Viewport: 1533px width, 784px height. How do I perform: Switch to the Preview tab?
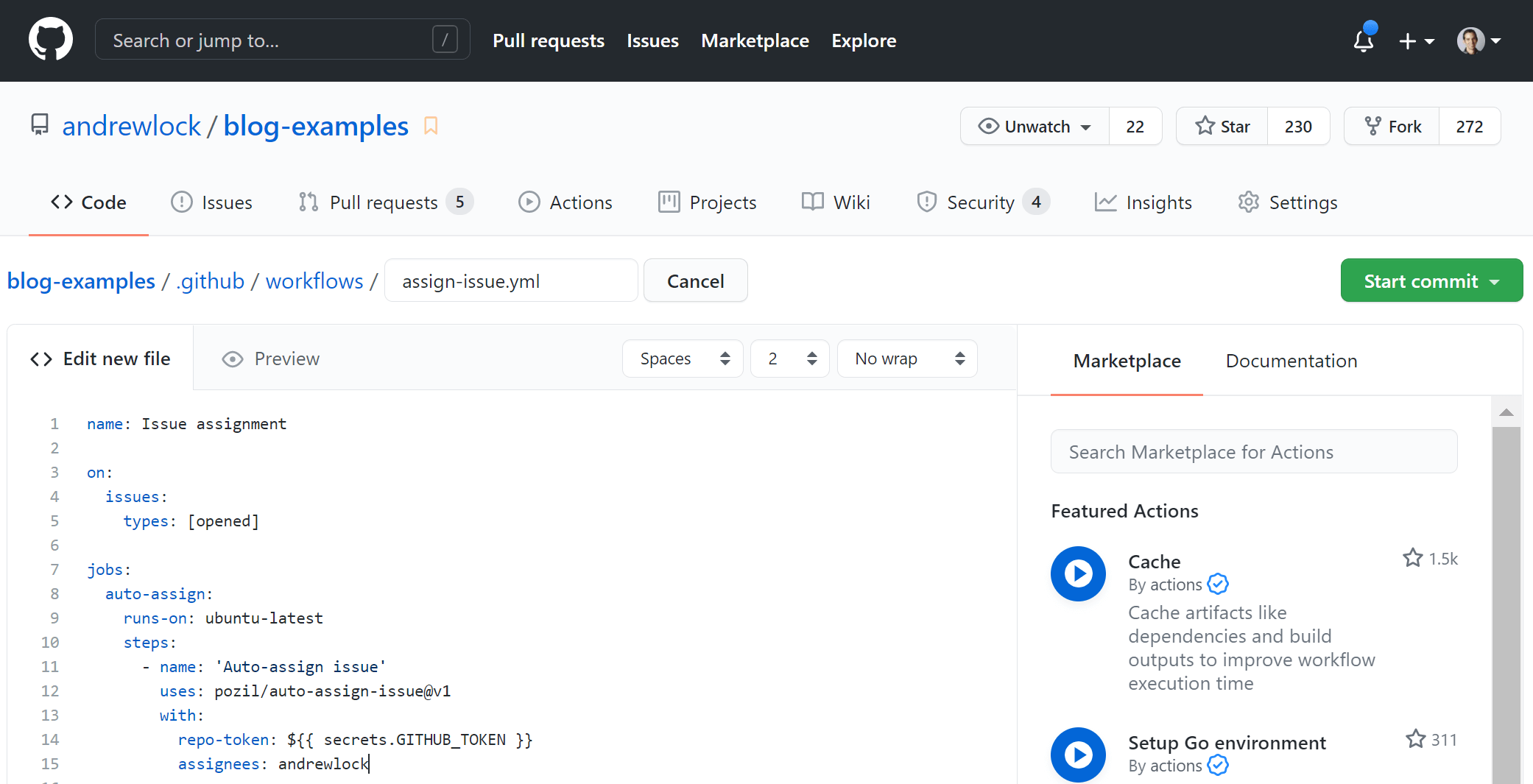pos(271,359)
